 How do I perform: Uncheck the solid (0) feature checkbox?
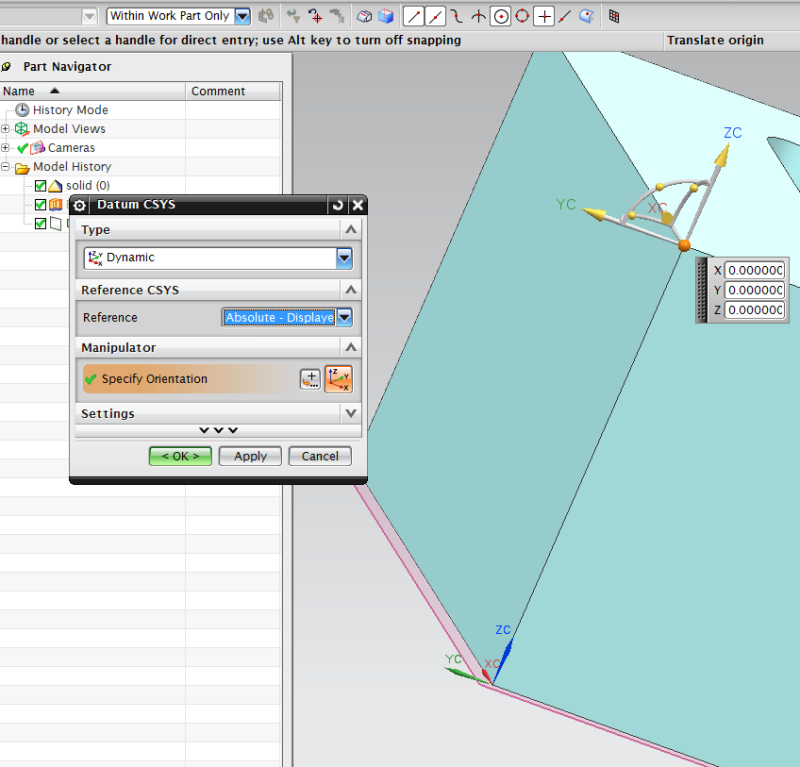[x=40, y=186]
